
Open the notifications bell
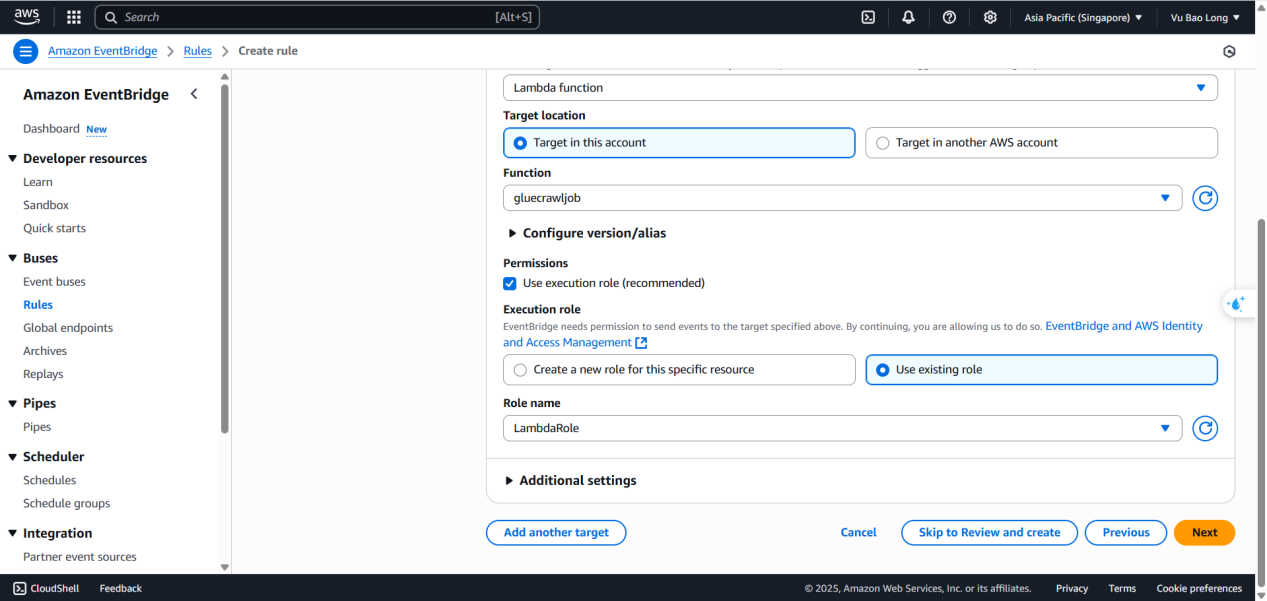(x=908, y=17)
